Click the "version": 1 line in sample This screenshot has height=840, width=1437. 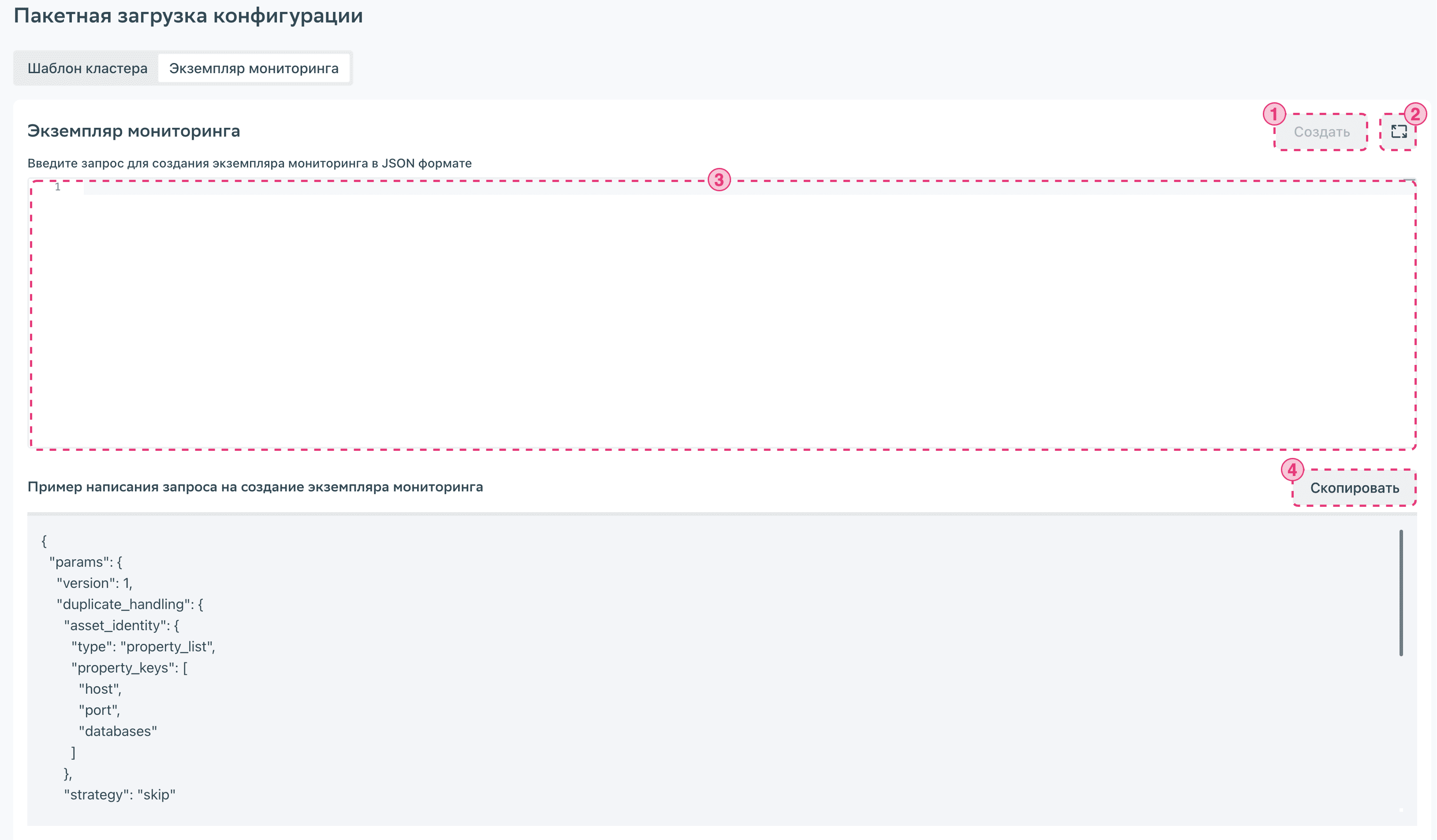point(94,583)
